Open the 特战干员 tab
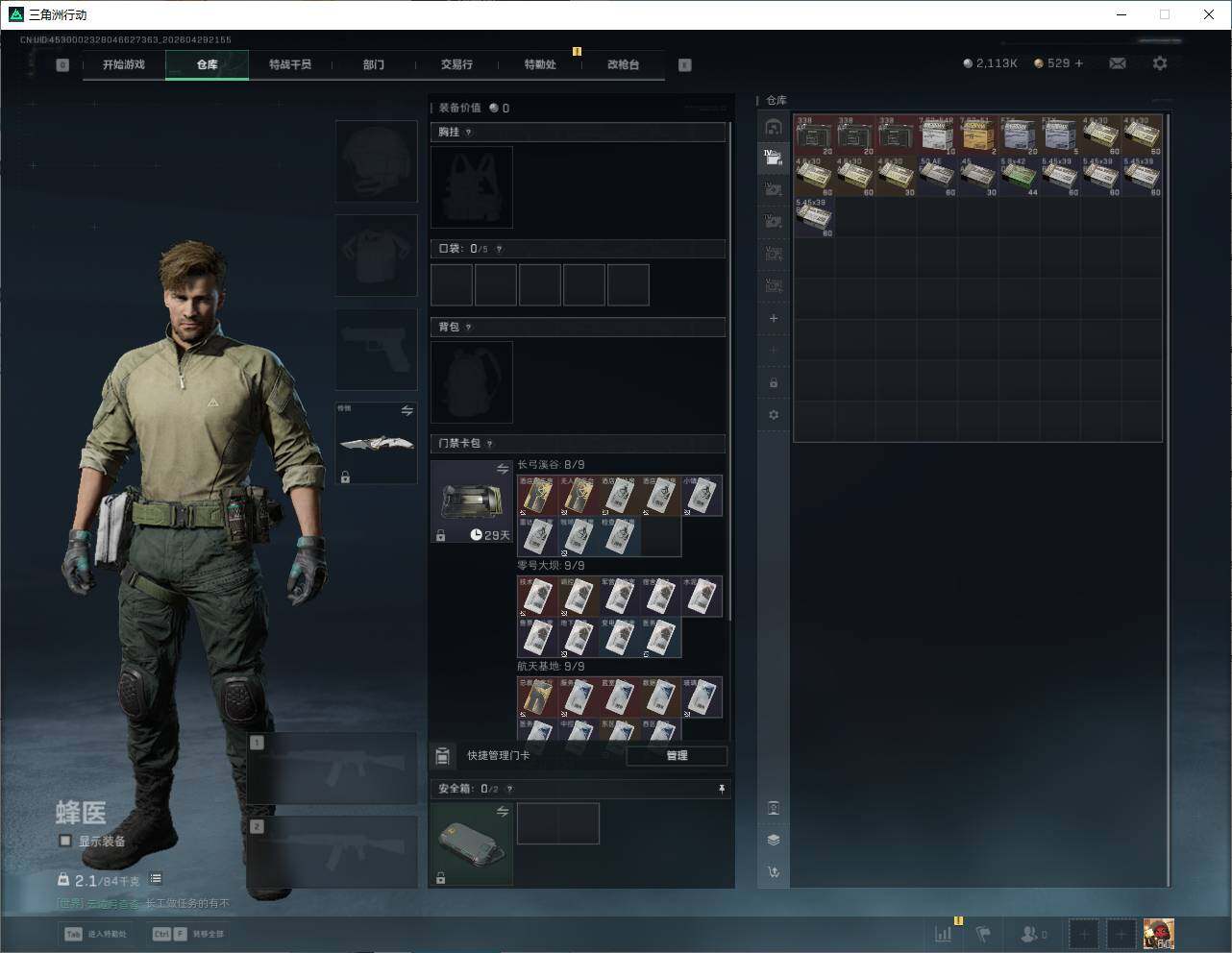The width and height of the screenshot is (1232, 953). click(290, 64)
